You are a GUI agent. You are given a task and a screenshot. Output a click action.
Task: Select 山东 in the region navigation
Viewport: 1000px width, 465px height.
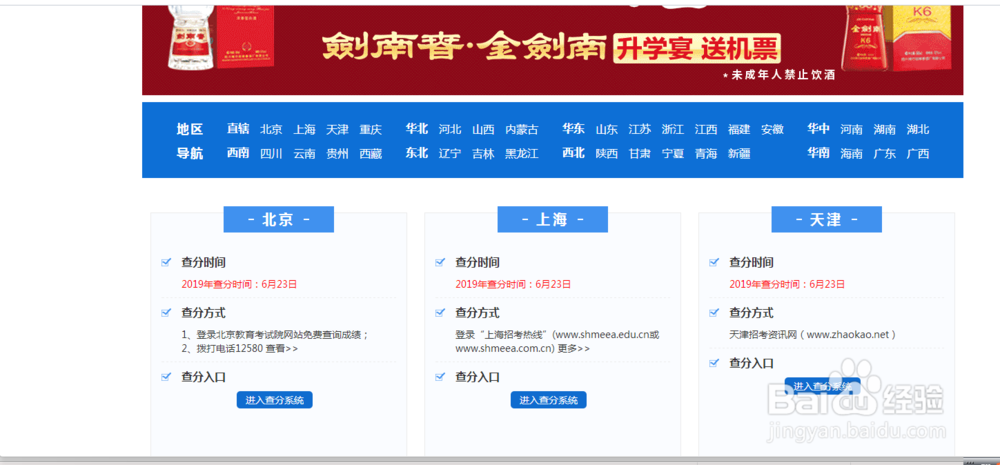point(607,129)
